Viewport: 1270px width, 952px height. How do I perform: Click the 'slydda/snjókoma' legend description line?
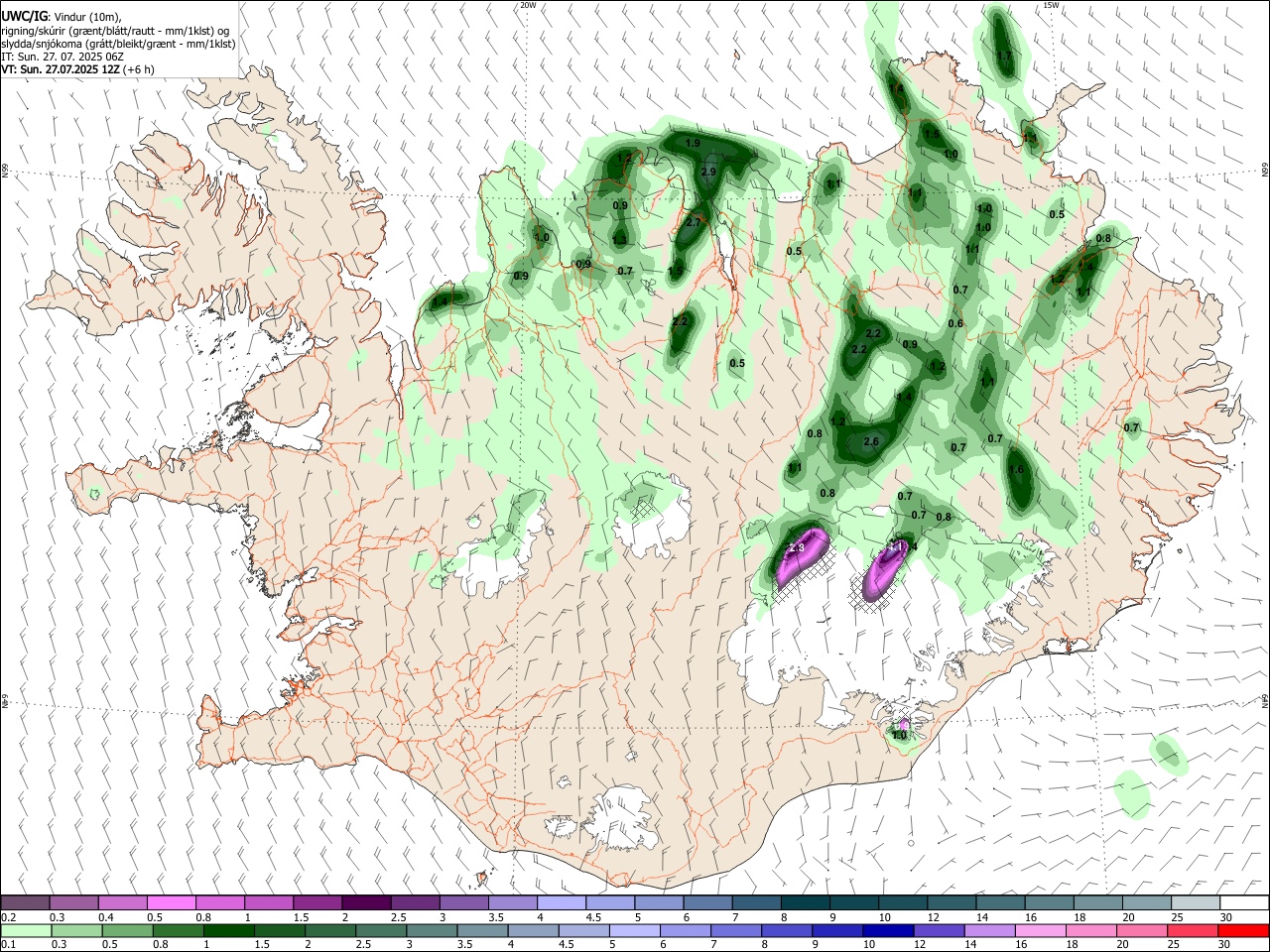click(x=118, y=44)
